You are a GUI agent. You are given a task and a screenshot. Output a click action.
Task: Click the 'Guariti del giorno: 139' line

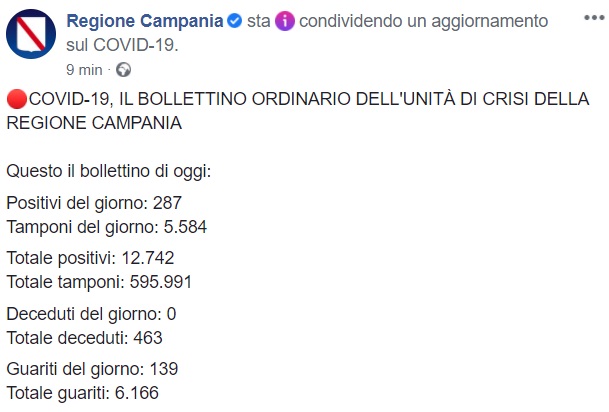(92, 370)
